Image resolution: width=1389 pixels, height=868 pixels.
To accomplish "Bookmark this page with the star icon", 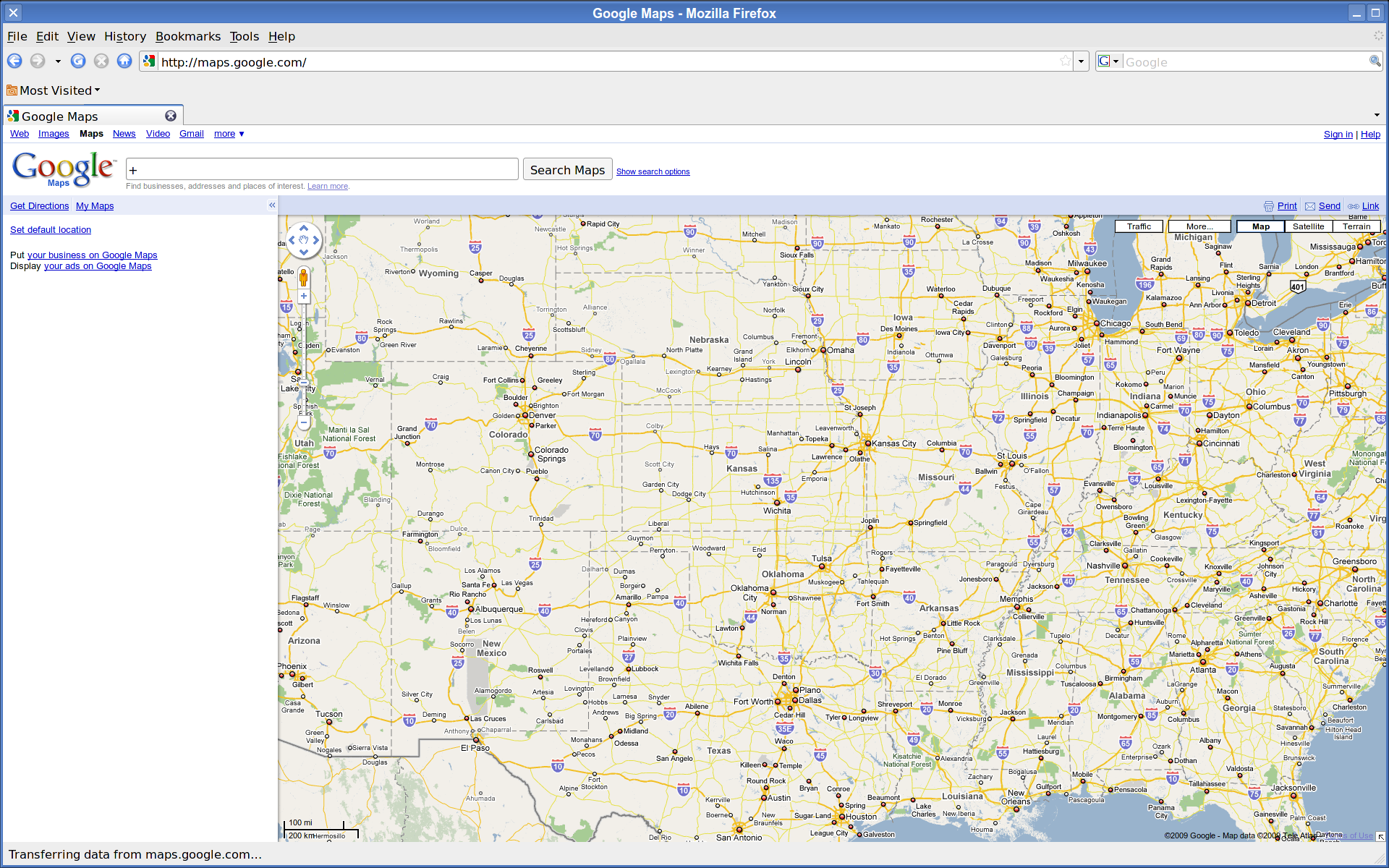I will click(1066, 61).
